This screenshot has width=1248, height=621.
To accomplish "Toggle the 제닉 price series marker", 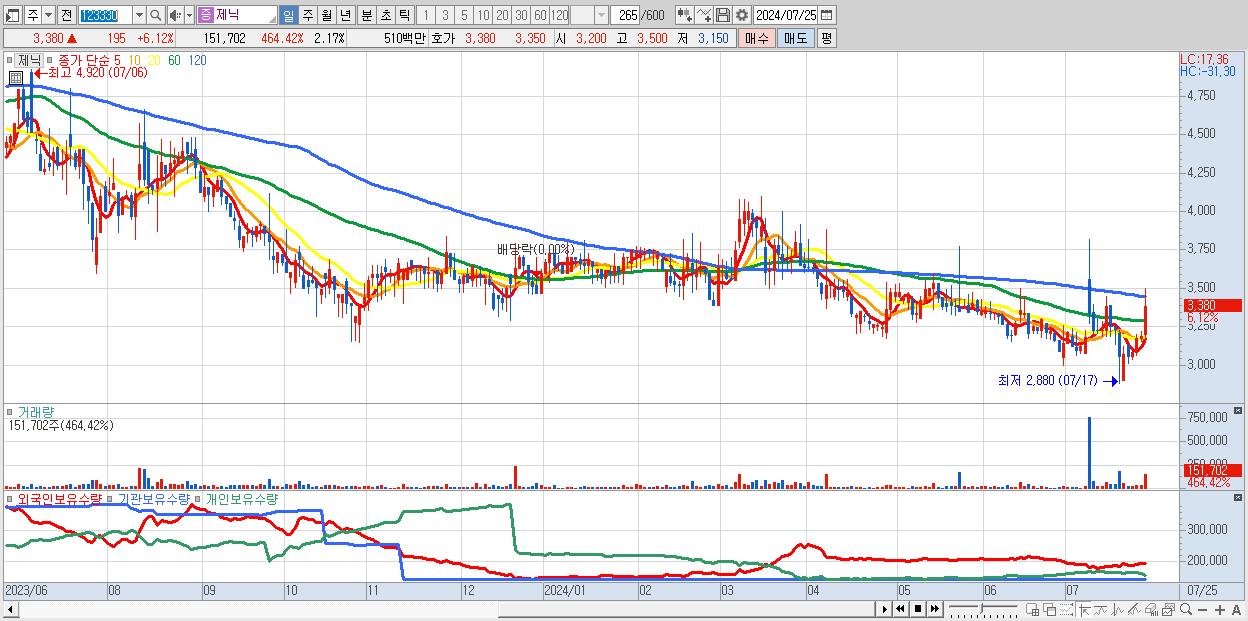I will click(11, 60).
